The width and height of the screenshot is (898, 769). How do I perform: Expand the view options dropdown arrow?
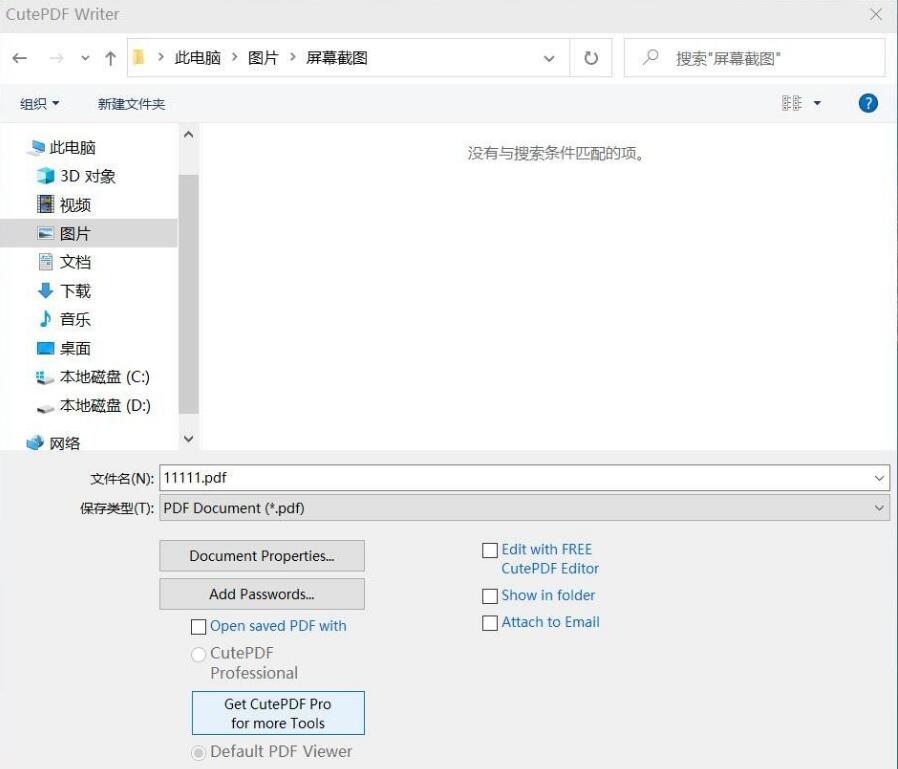coord(817,103)
